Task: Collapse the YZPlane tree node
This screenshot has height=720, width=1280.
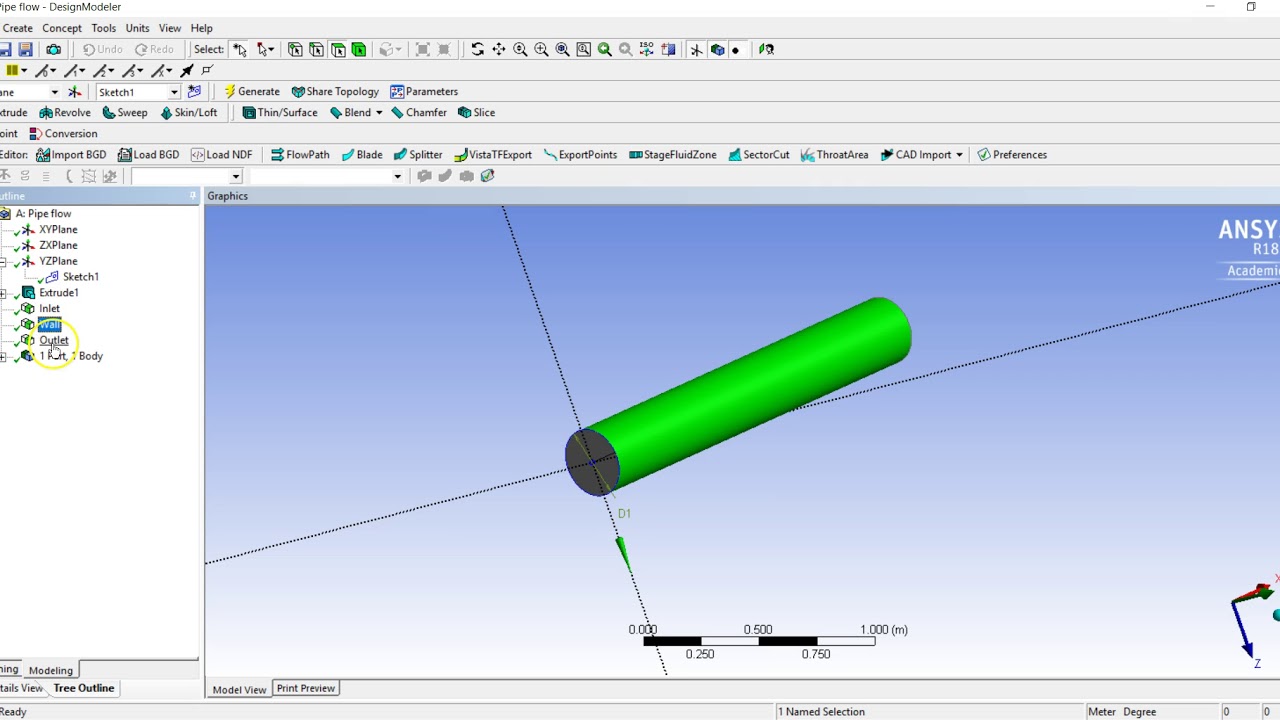Action: click(3, 262)
